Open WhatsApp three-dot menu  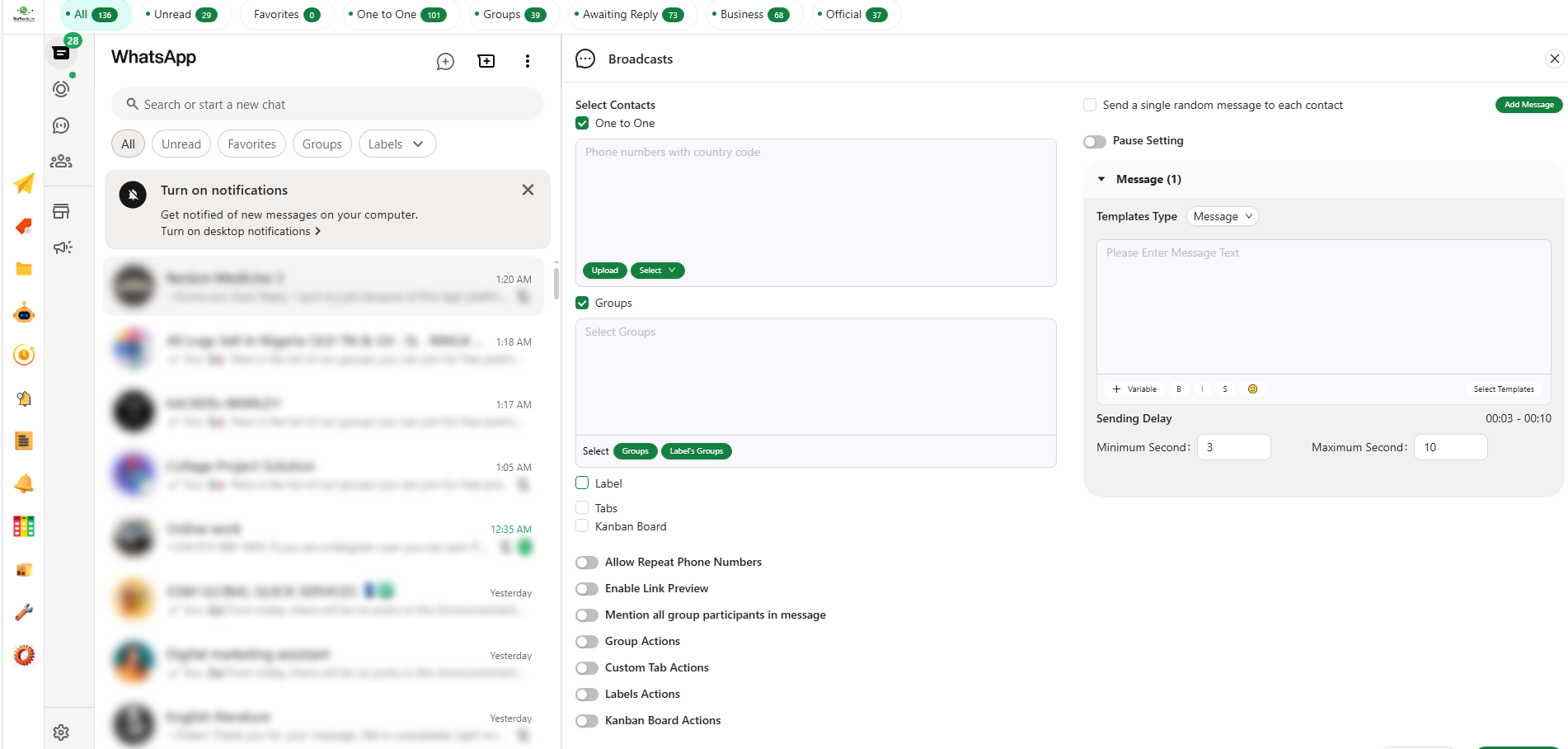pos(528,61)
